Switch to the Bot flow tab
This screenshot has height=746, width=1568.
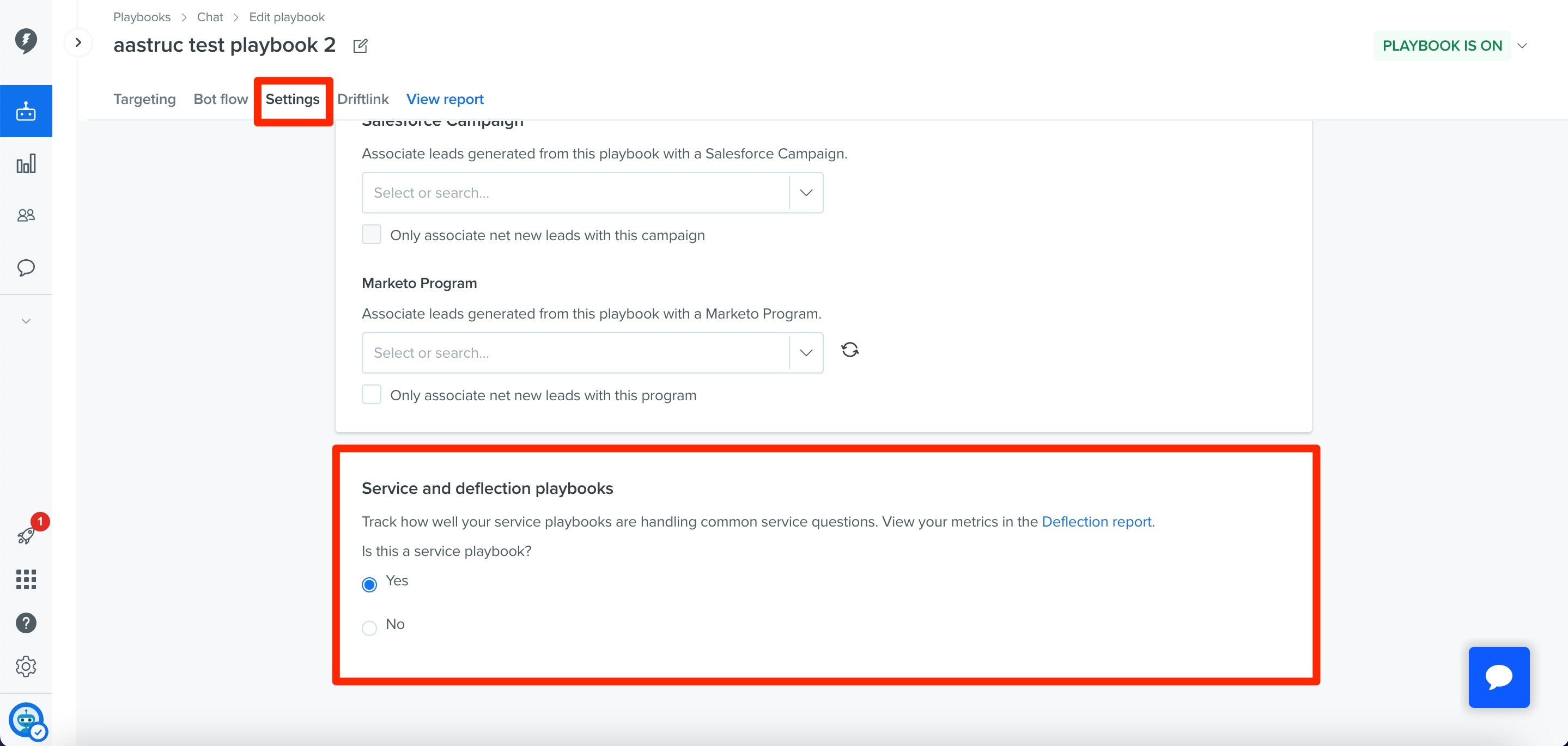point(220,99)
